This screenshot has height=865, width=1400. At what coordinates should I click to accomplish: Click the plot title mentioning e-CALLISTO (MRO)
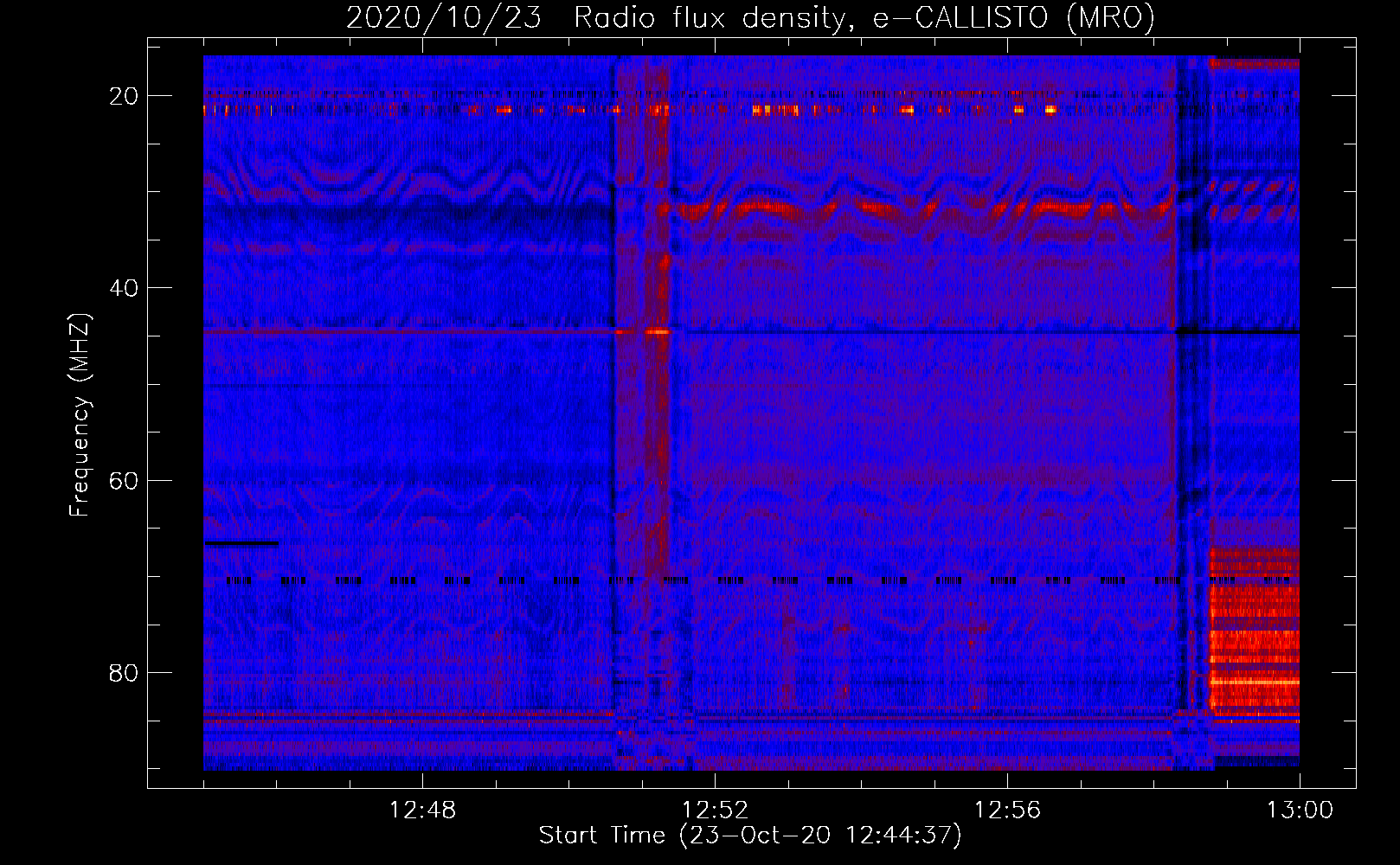pyautogui.click(x=750, y=18)
